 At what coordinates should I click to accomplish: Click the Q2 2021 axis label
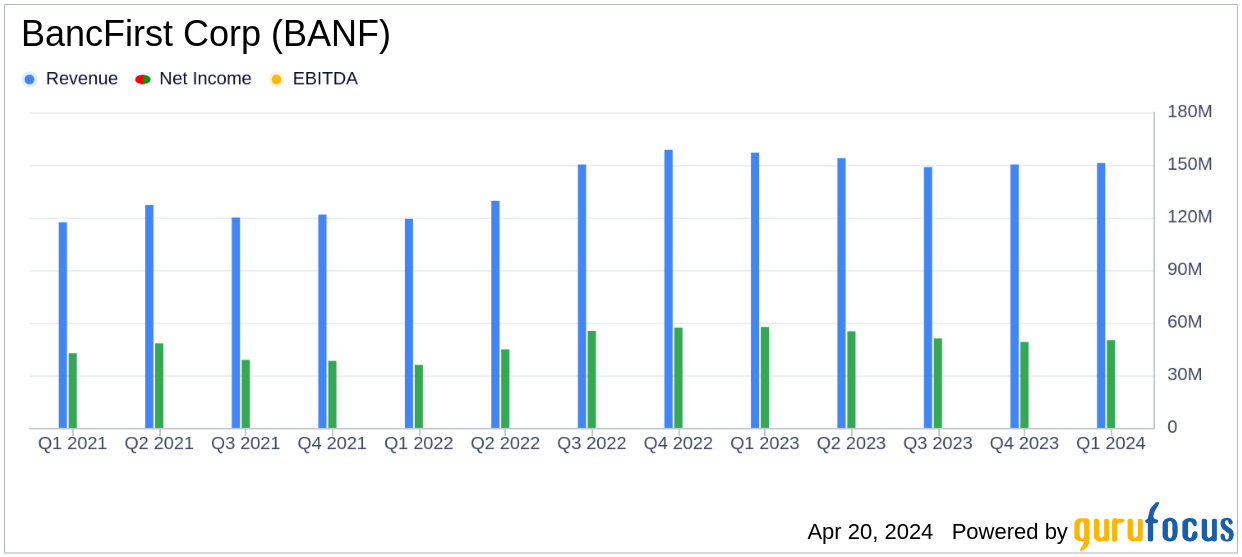[x=159, y=443]
